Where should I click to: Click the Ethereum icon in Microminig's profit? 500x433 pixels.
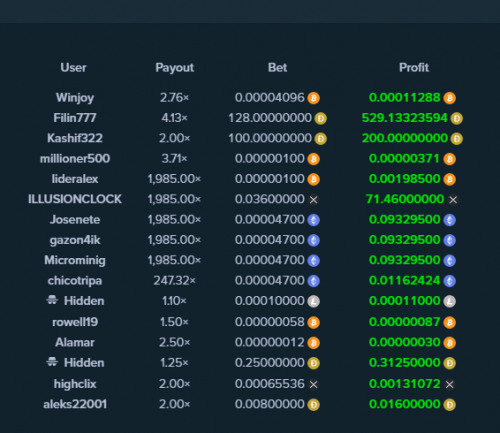click(449, 261)
